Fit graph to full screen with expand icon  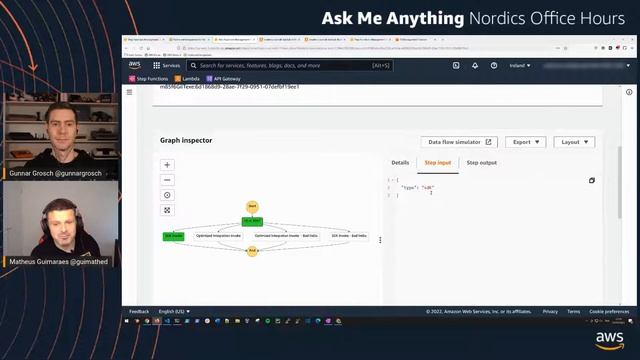pos(167,210)
